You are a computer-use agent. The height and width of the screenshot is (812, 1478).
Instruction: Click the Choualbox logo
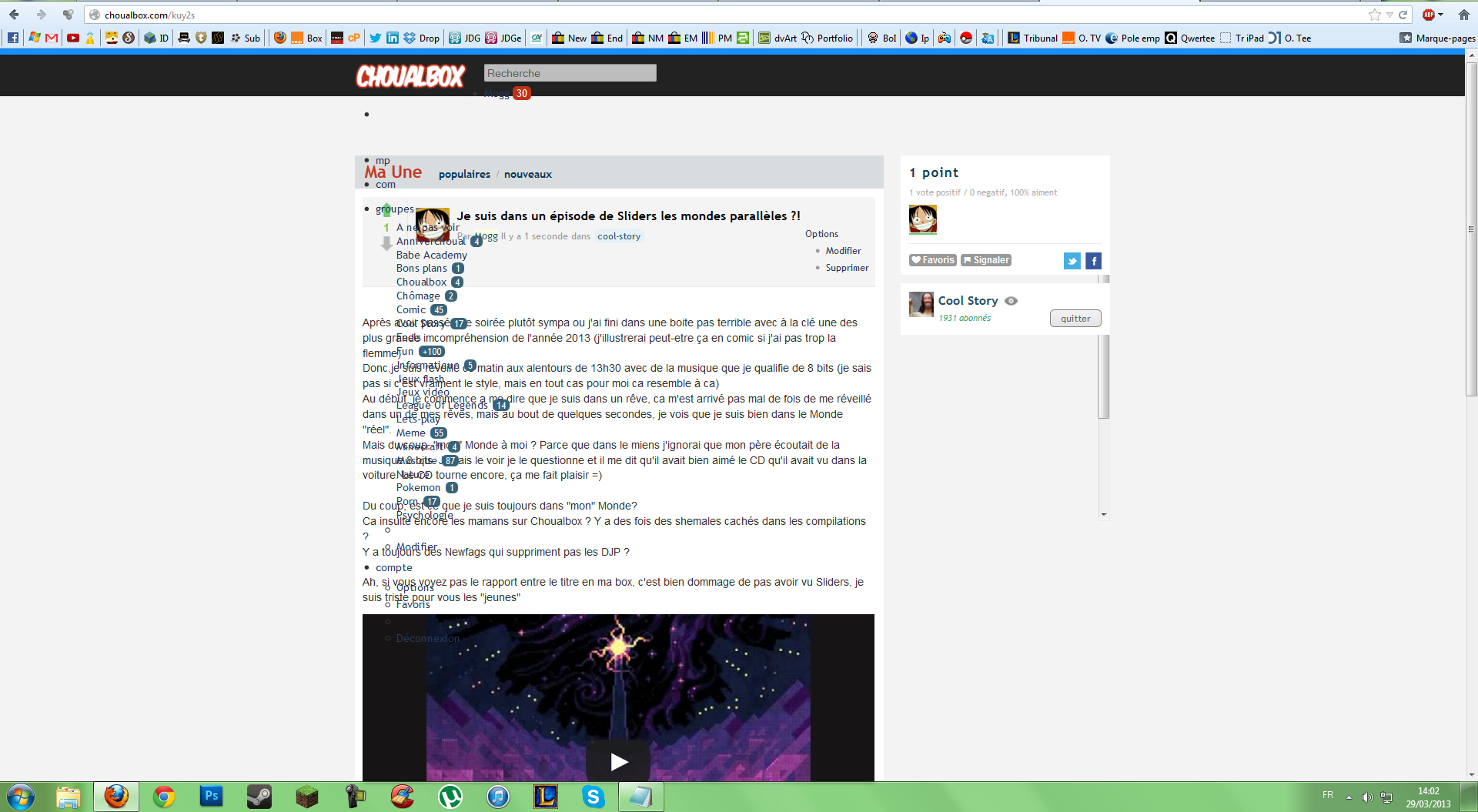410,76
